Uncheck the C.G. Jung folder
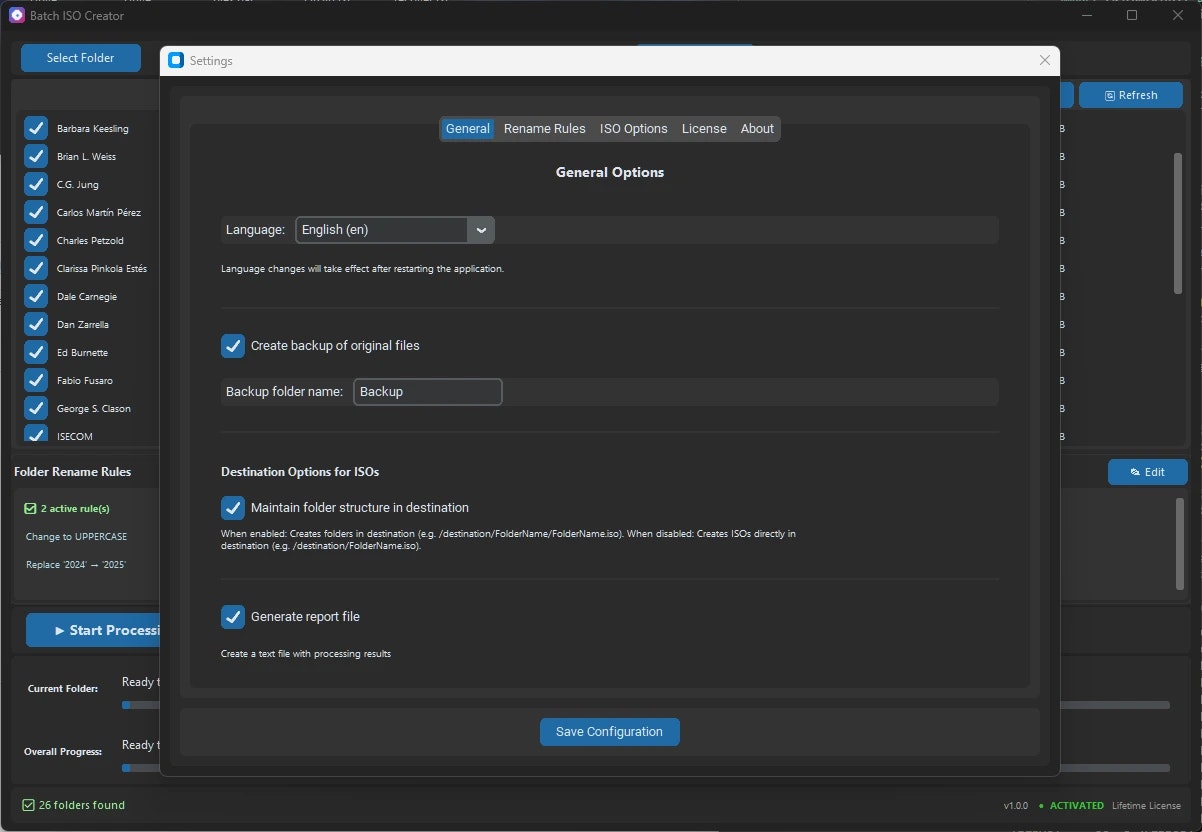Viewport: 1202px width, 832px height. point(36,185)
